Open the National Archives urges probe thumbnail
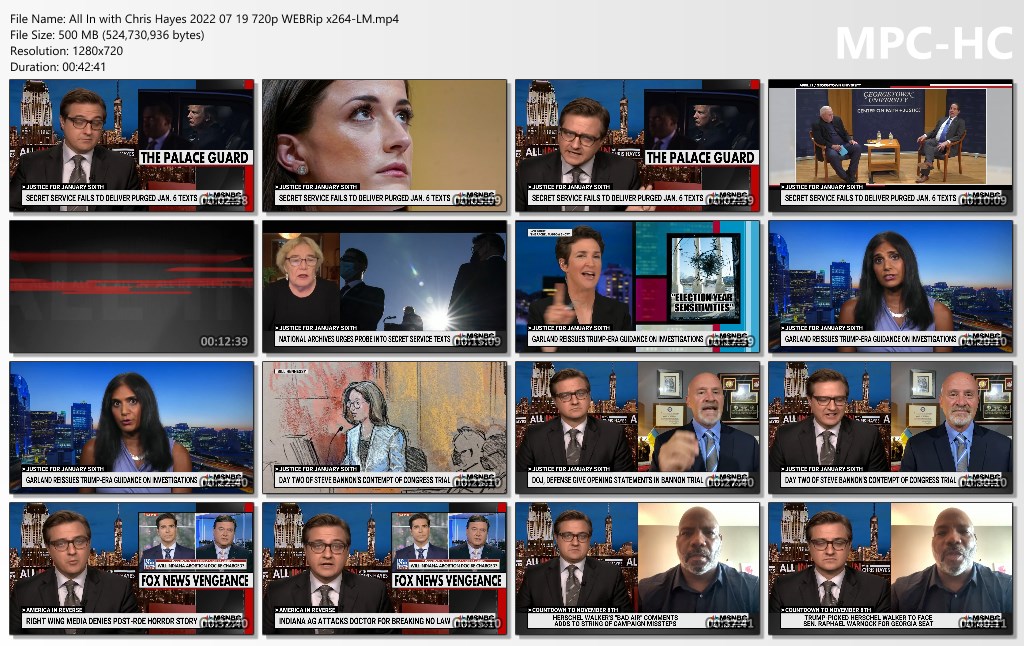The width and height of the screenshot is (1024, 646). coord(385,287)
